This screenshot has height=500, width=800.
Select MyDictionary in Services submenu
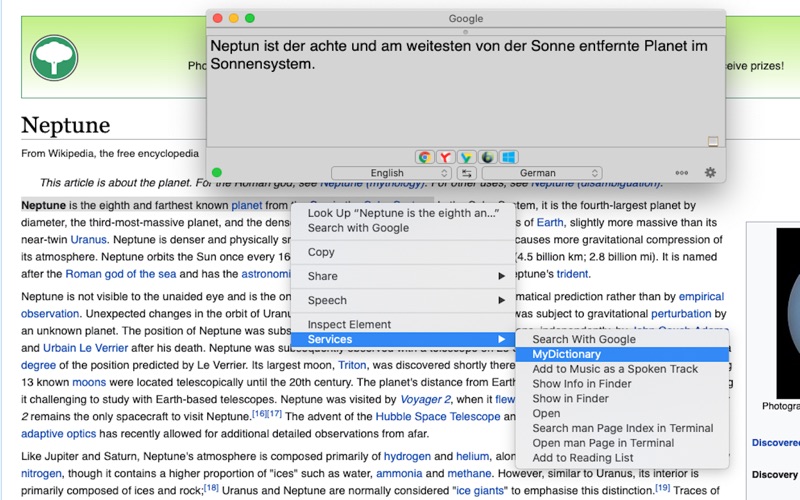[622, 354]
